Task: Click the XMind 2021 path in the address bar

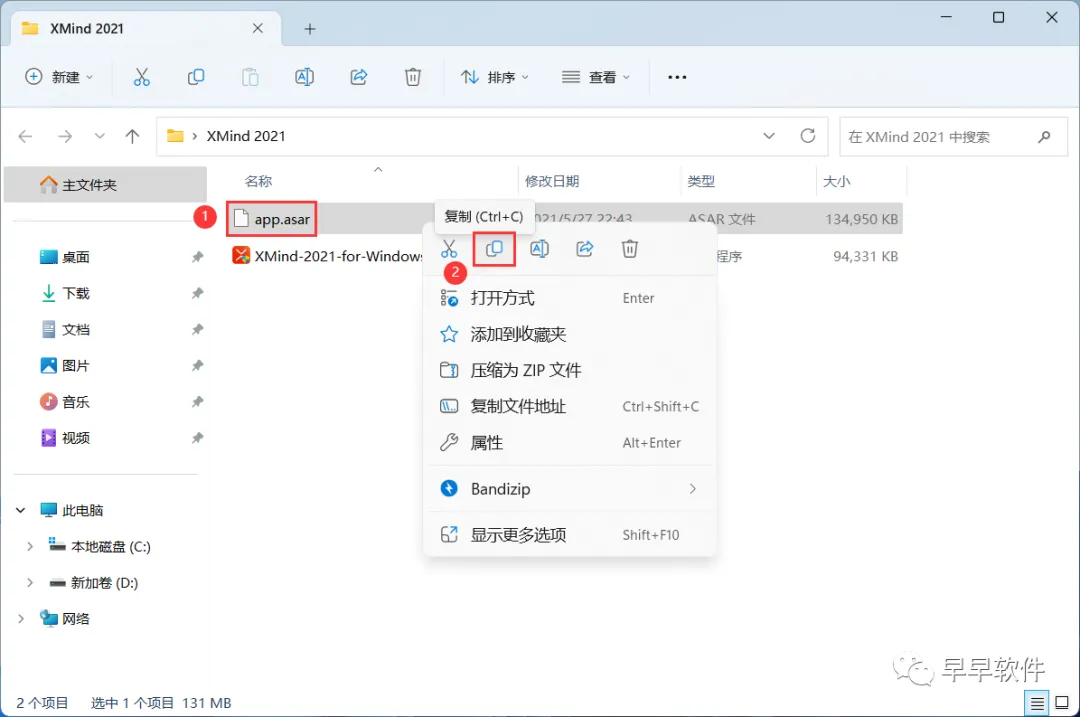Action: pos(246,136)
